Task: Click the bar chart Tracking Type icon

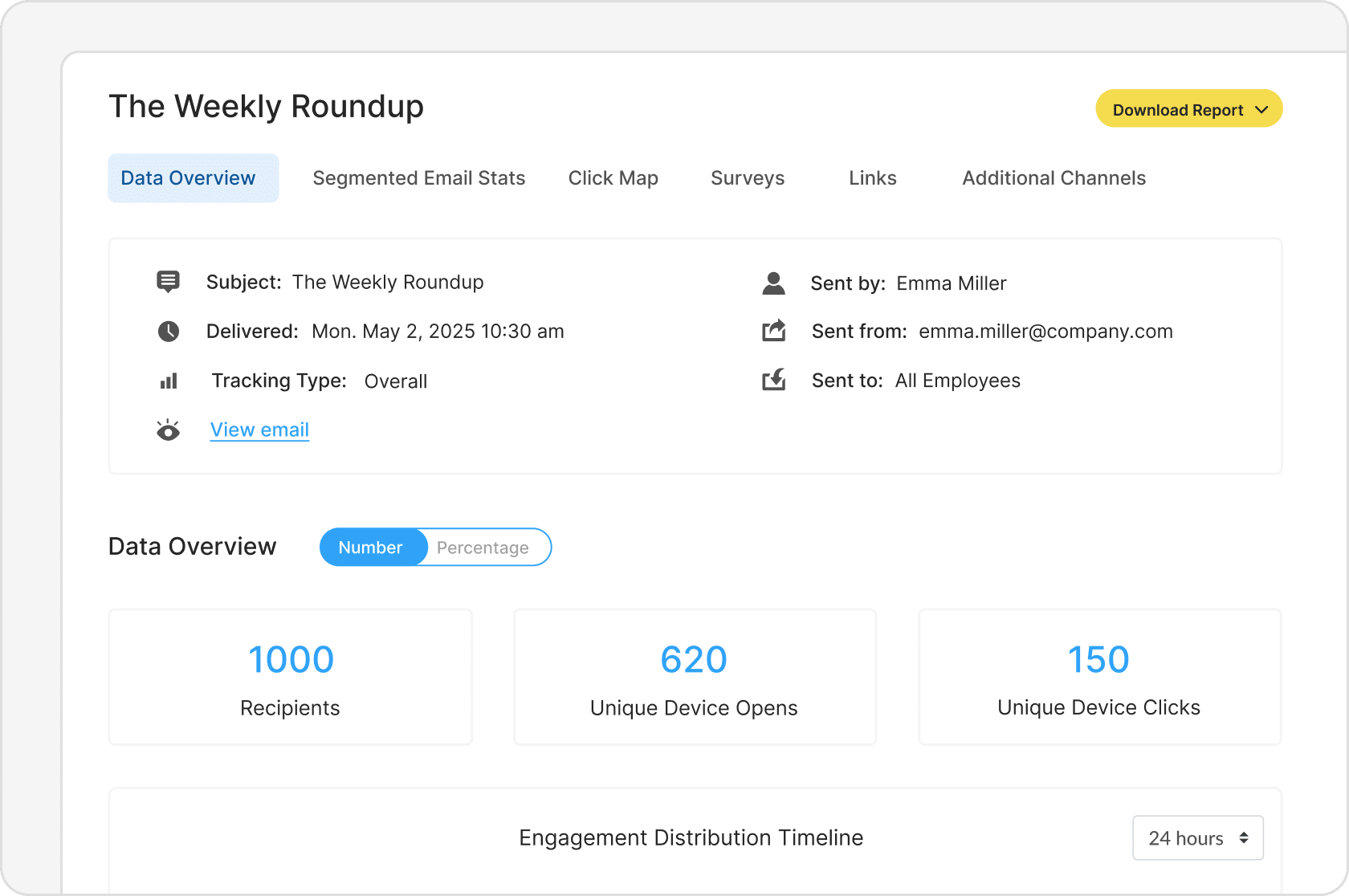Action: [168, 381]
